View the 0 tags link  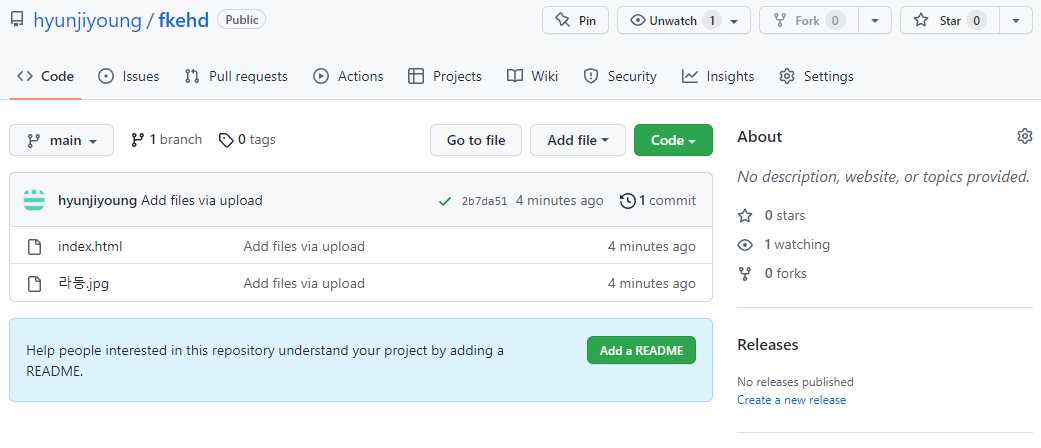coord(247,139)
